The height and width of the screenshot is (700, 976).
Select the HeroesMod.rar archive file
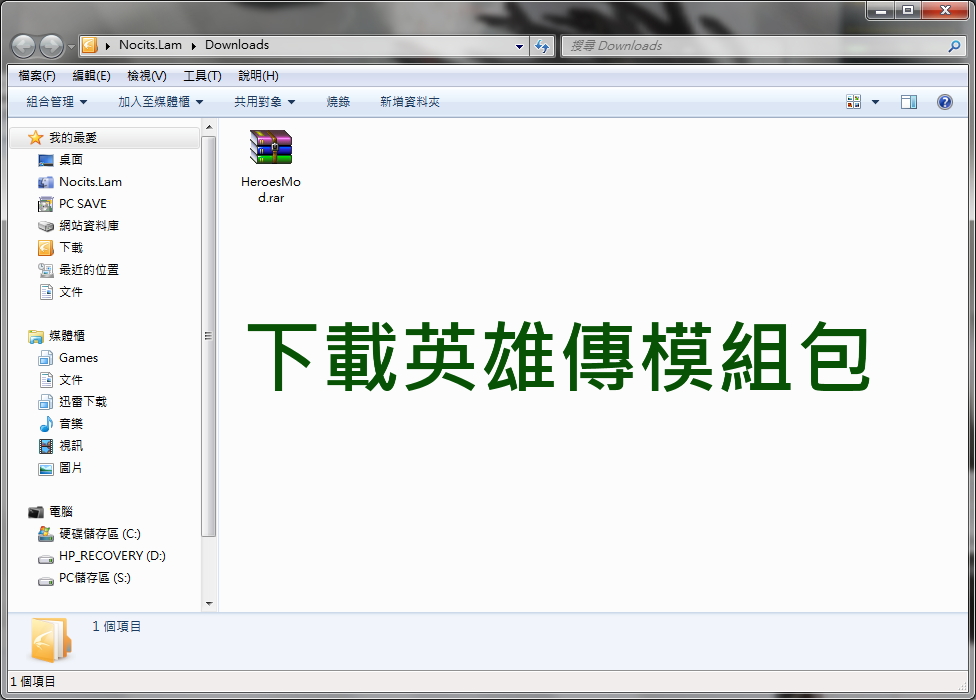click(271, 166)
